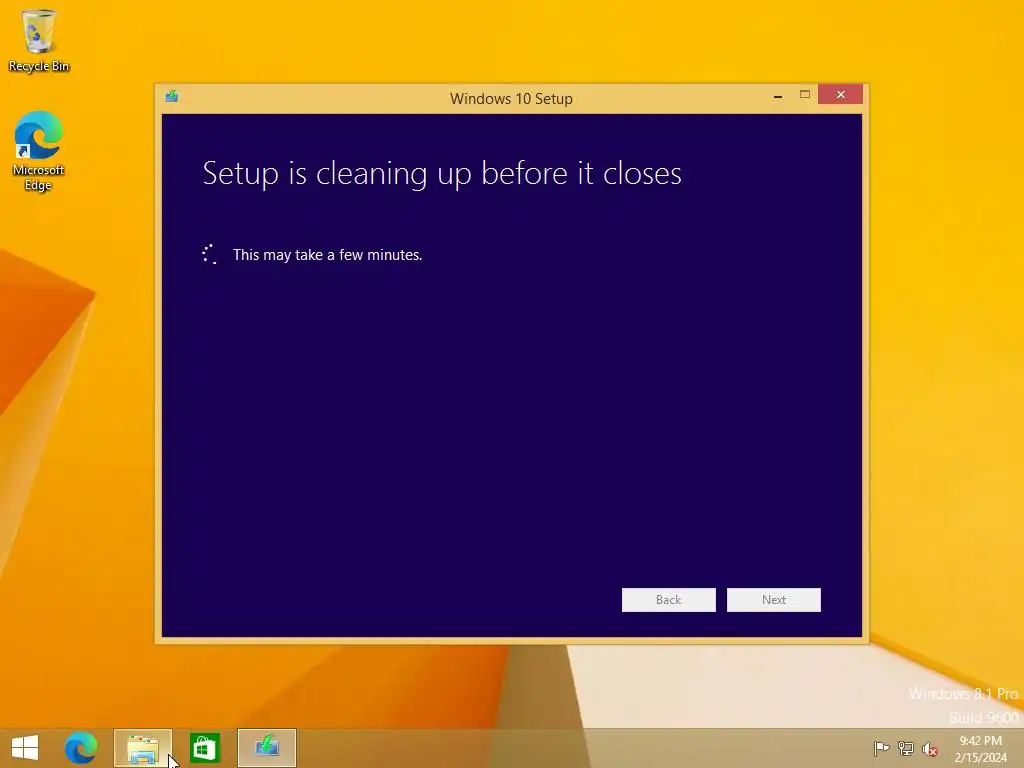Click the Action Center flag icon
The width and height of the screenshot is (1024, 768).
(881, 748)
